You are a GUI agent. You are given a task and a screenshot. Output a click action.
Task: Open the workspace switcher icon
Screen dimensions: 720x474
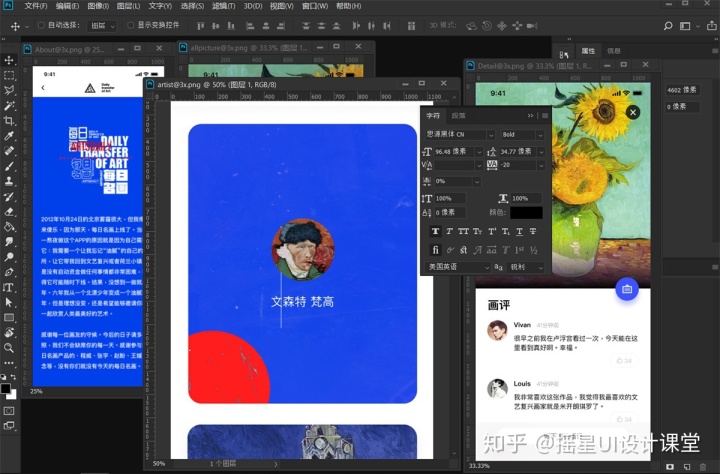point(685,26)
